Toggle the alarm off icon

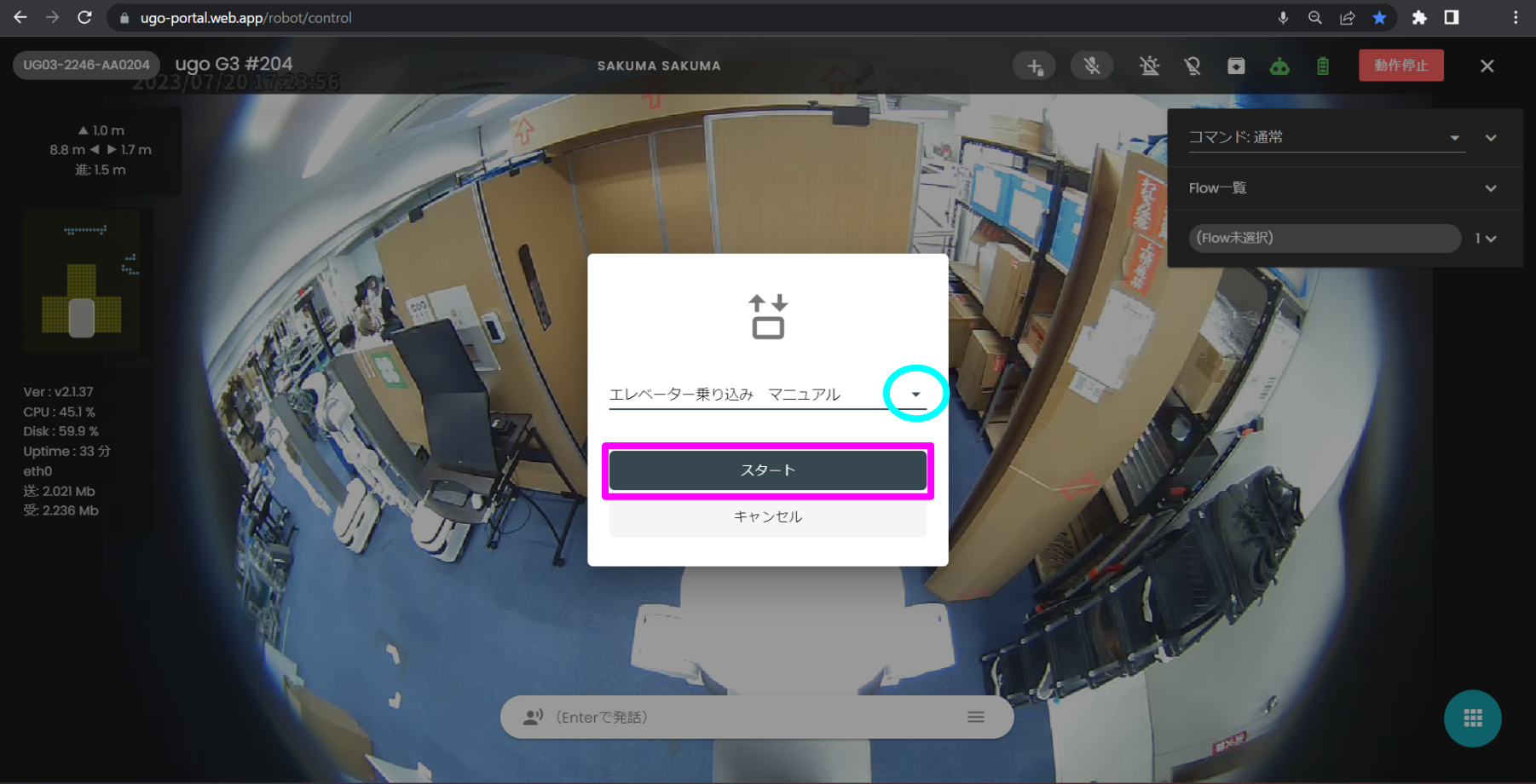[1150, 66]
